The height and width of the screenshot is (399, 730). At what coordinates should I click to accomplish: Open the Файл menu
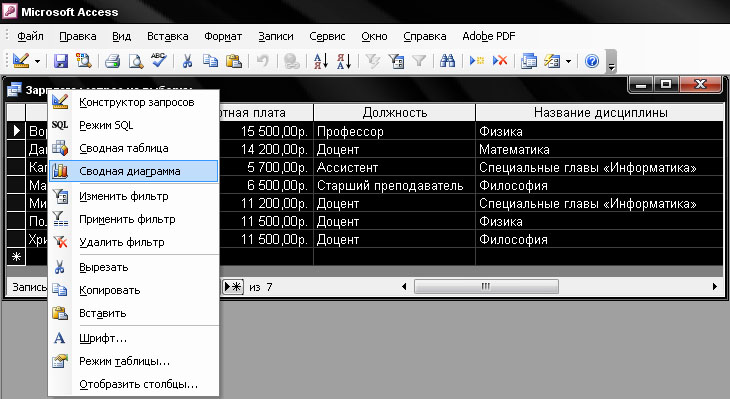(30, 36)
